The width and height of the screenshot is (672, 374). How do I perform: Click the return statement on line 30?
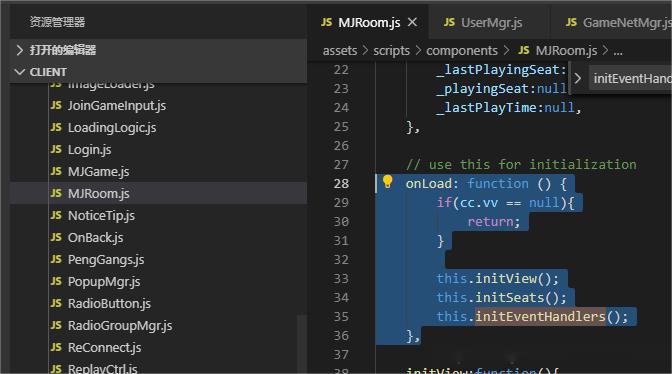click(494, 222)
